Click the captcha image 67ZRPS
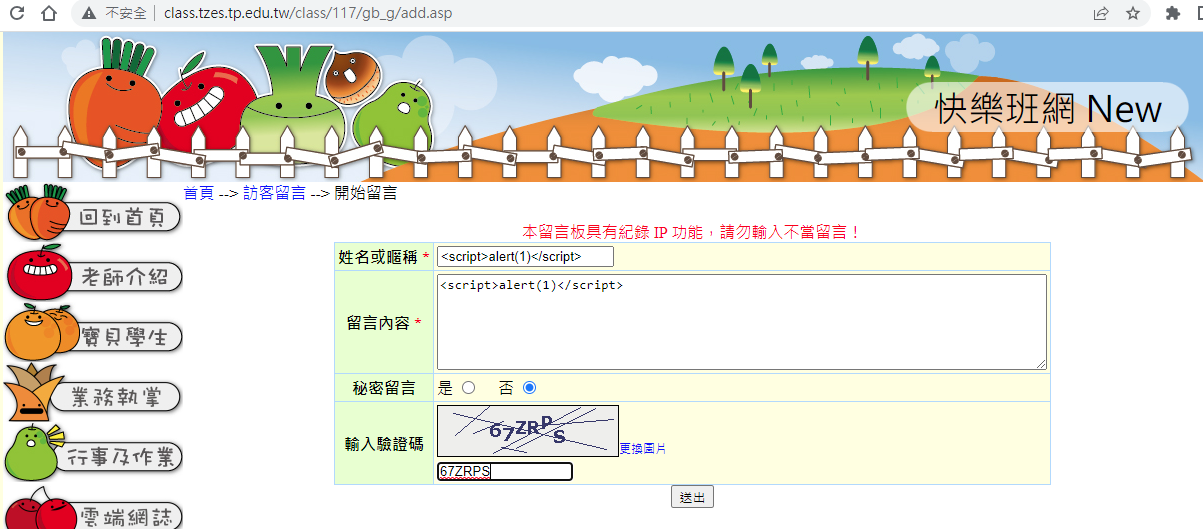Viewport: 1203px width, 529px height. pyautogui.click(x=528, y=431)
